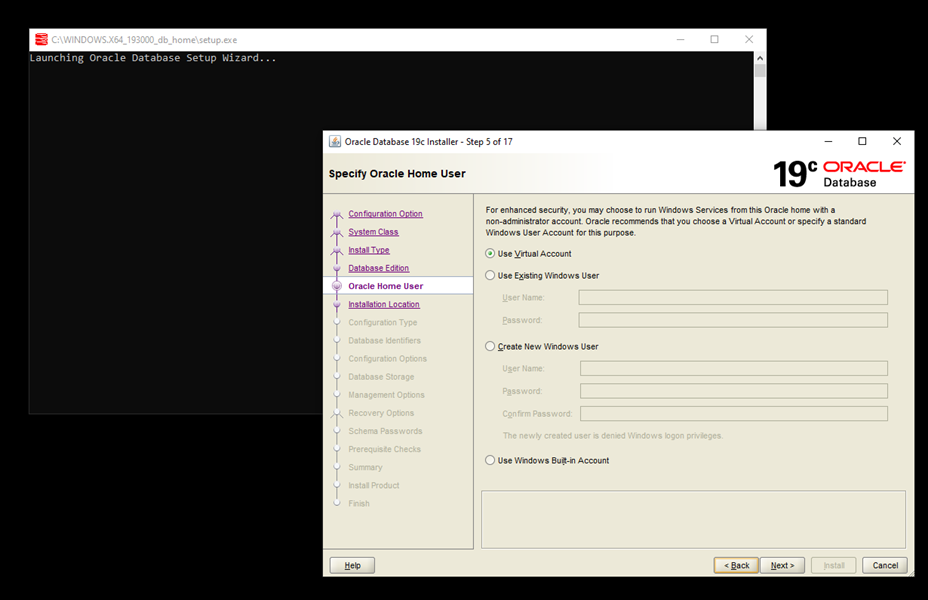The height and width of the screenshot is (600, 928).
Task: Click the Cancel button in the installer
Action: pos(885,565)
